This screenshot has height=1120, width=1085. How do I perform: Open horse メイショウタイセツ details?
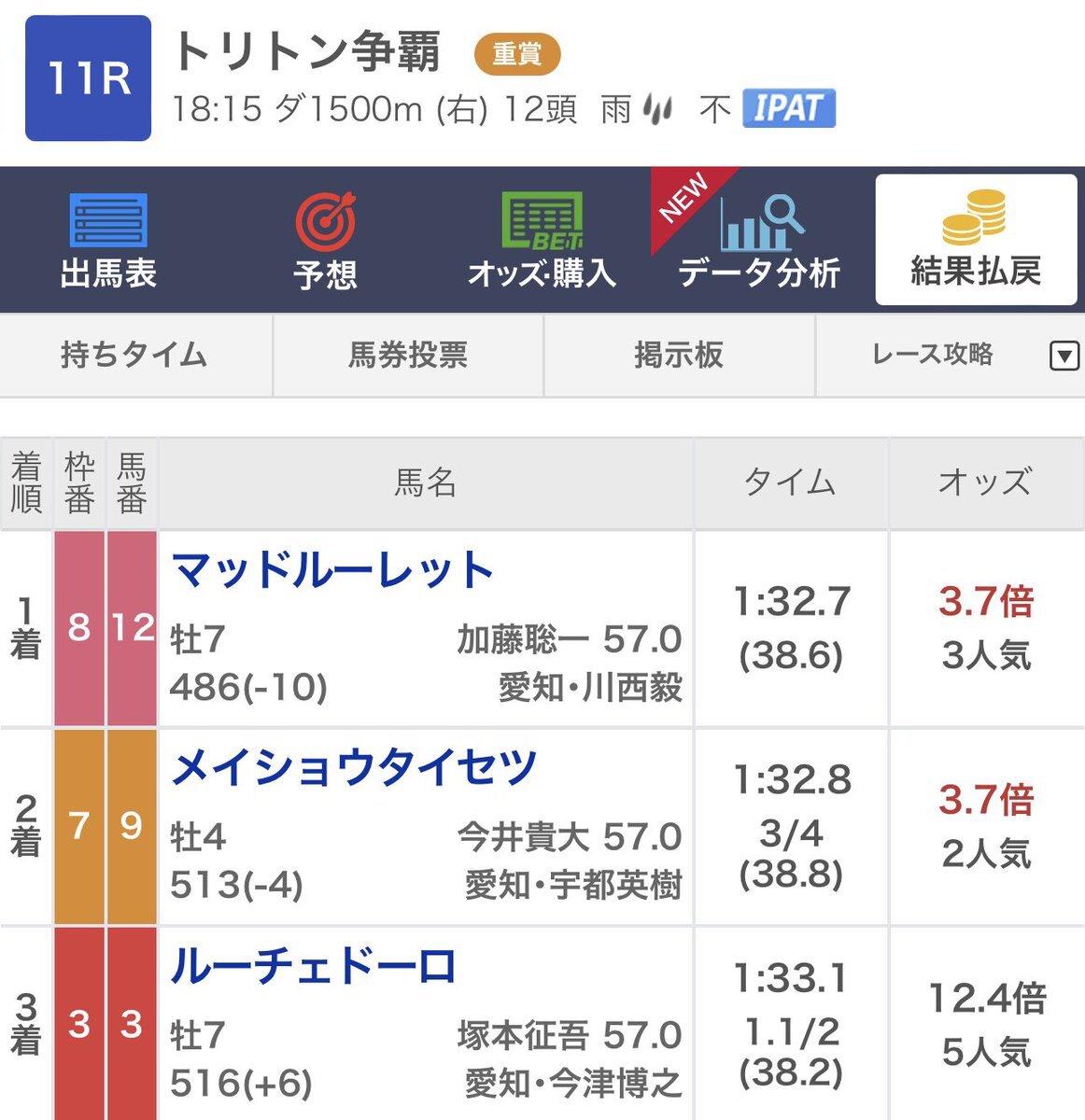(x=354, y=768)
